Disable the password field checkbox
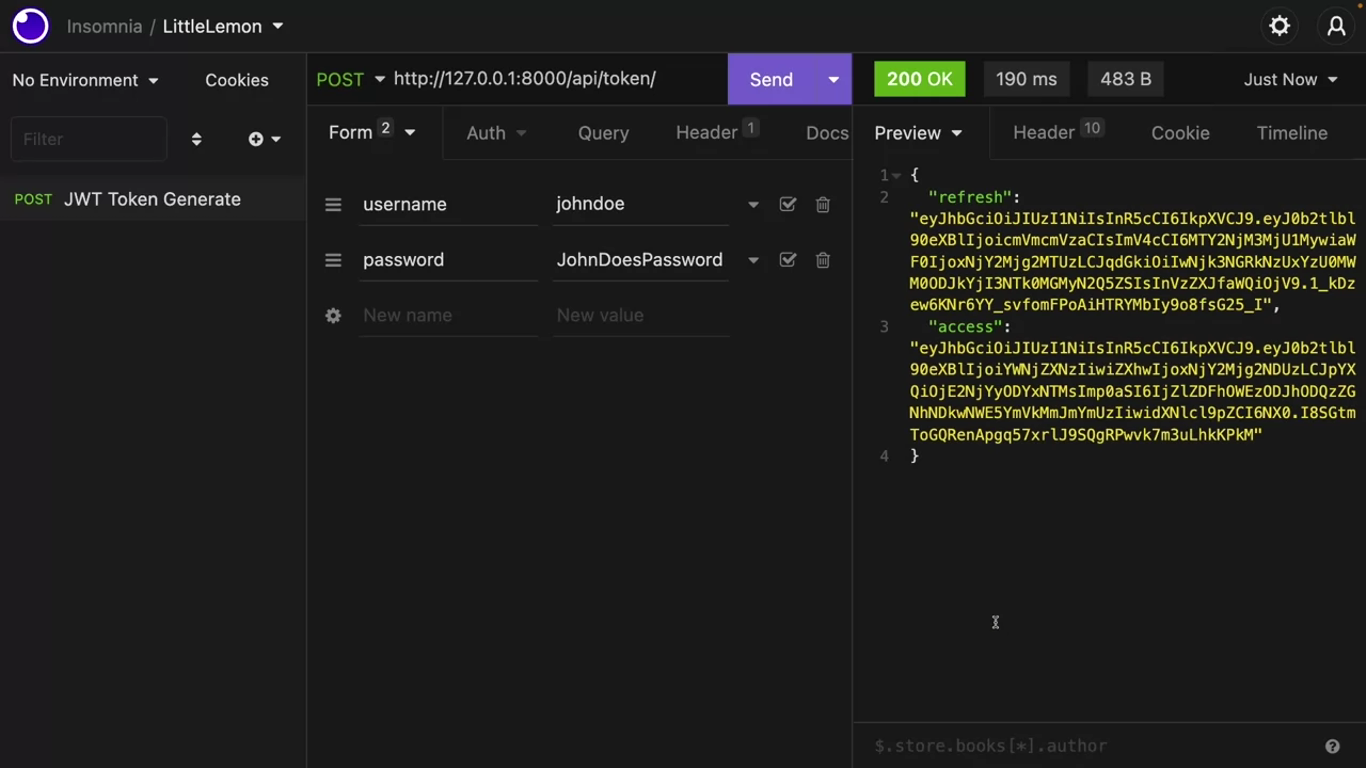1366x768 pixels. [788, 260]
